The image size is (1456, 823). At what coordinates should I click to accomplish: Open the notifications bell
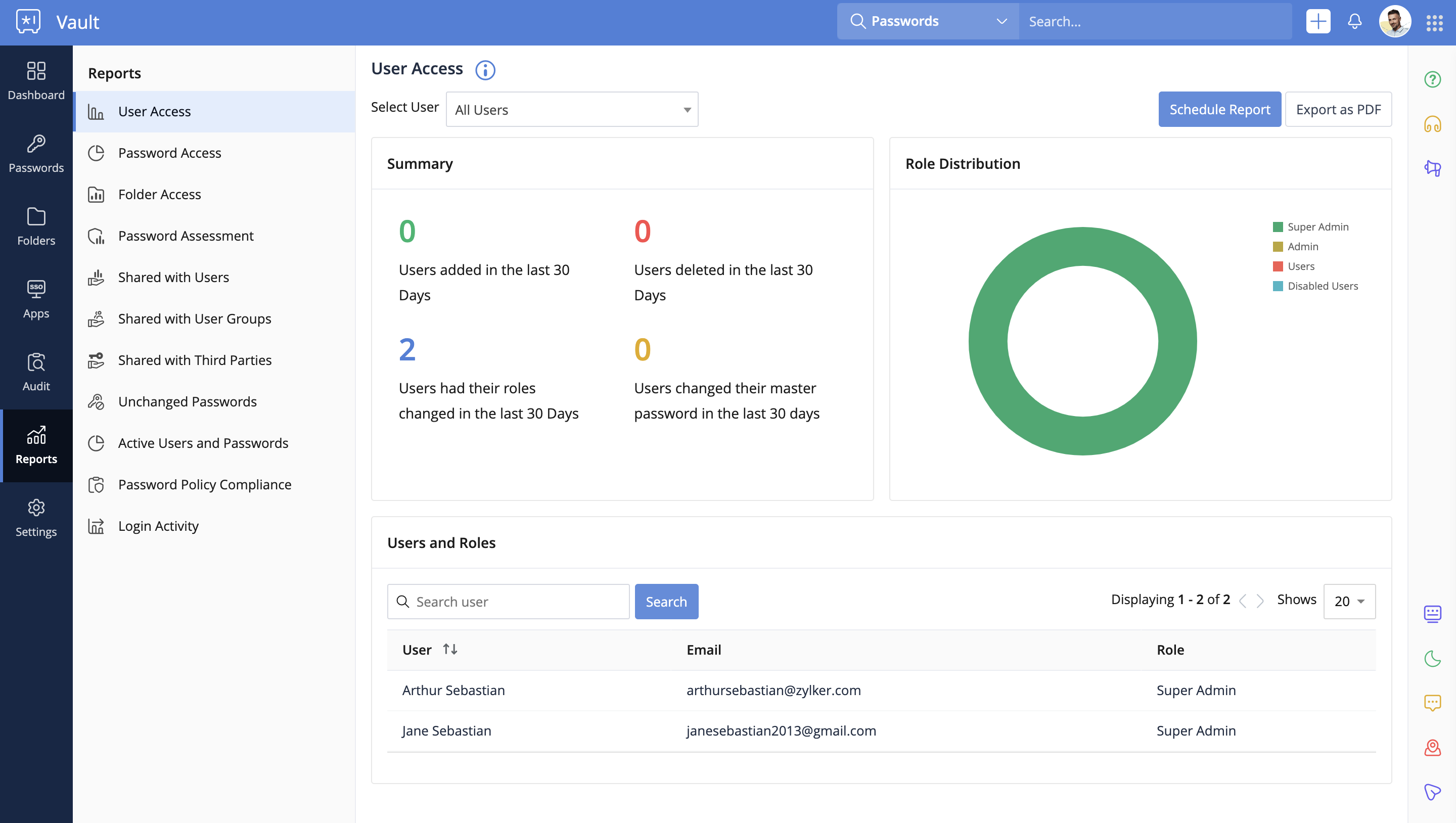[1354, 21]
